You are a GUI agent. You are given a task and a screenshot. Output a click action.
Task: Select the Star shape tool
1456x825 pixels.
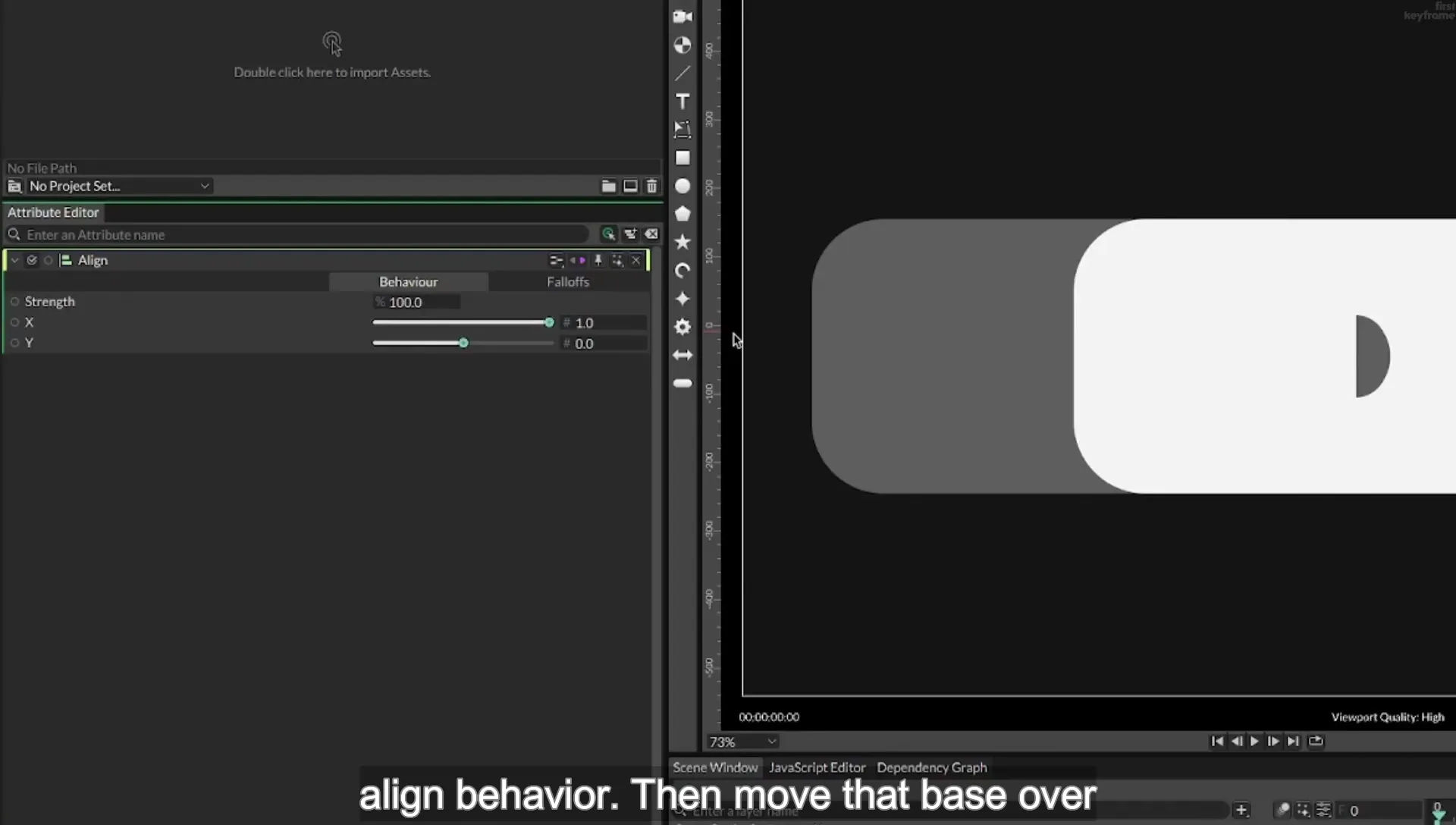coord(682,242)
